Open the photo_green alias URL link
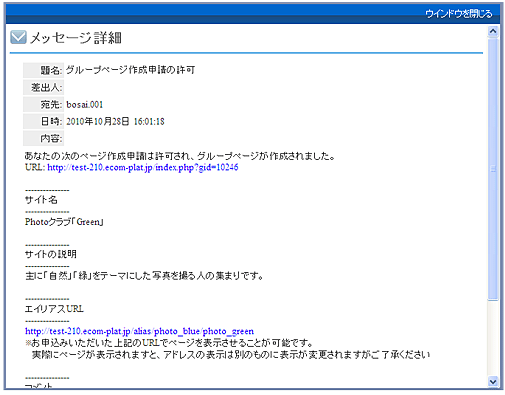 click(139, 331)
